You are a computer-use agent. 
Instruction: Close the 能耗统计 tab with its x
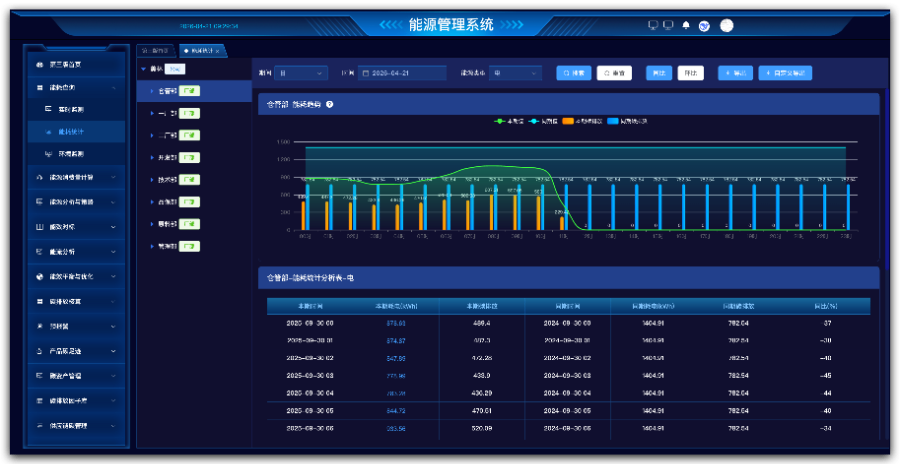click(x=218, y=51)
